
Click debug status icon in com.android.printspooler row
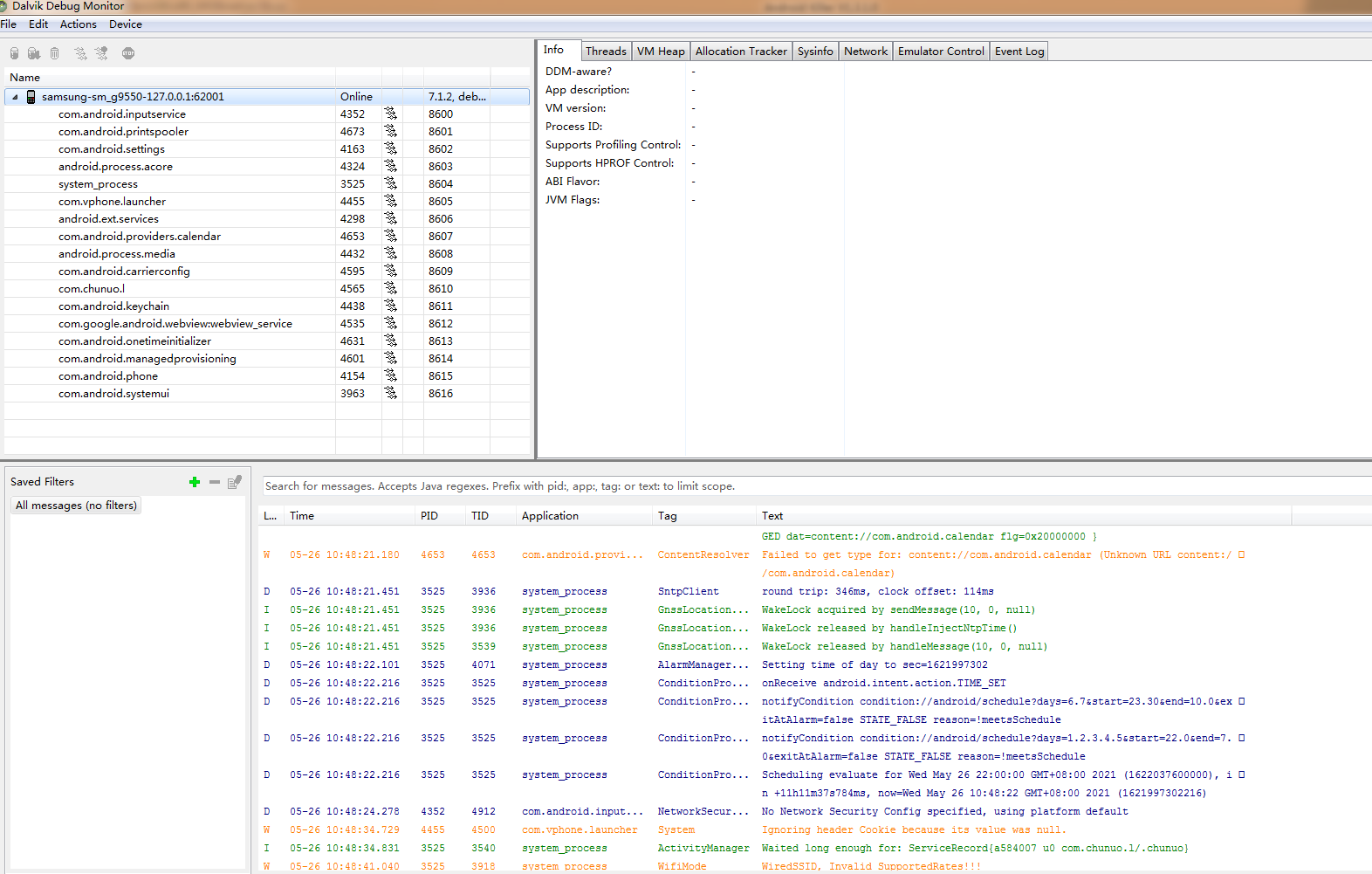[x=390, y=131]
